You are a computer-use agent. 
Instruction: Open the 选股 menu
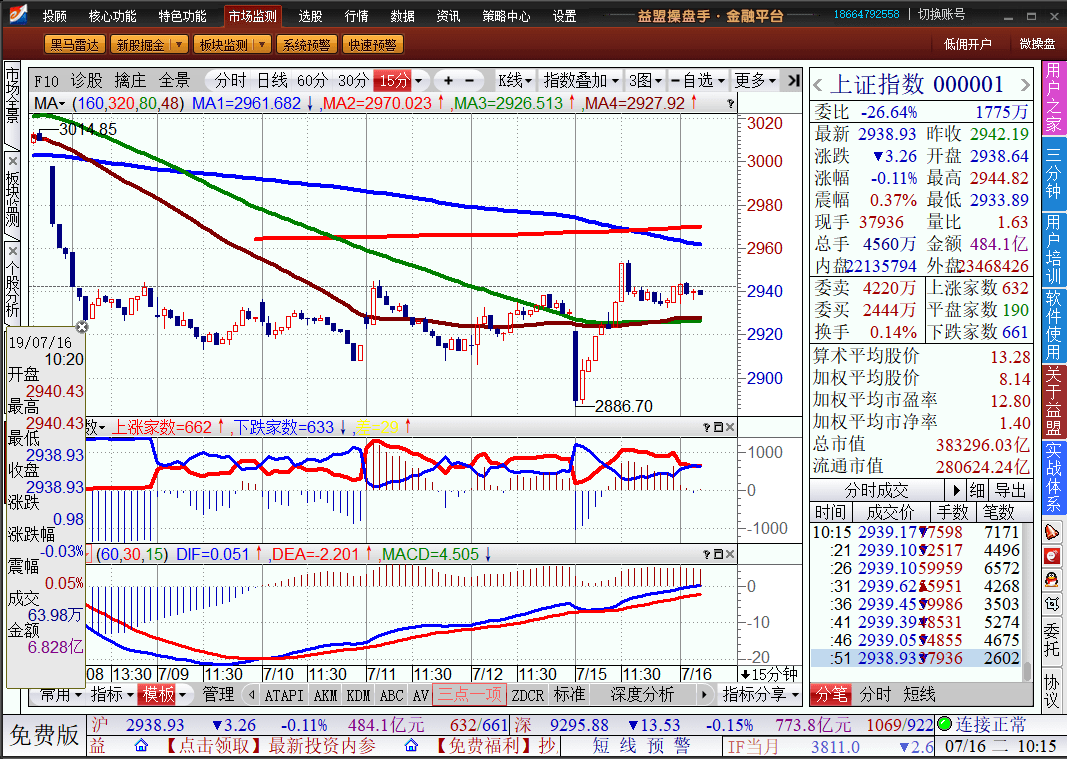click(310, 16)
